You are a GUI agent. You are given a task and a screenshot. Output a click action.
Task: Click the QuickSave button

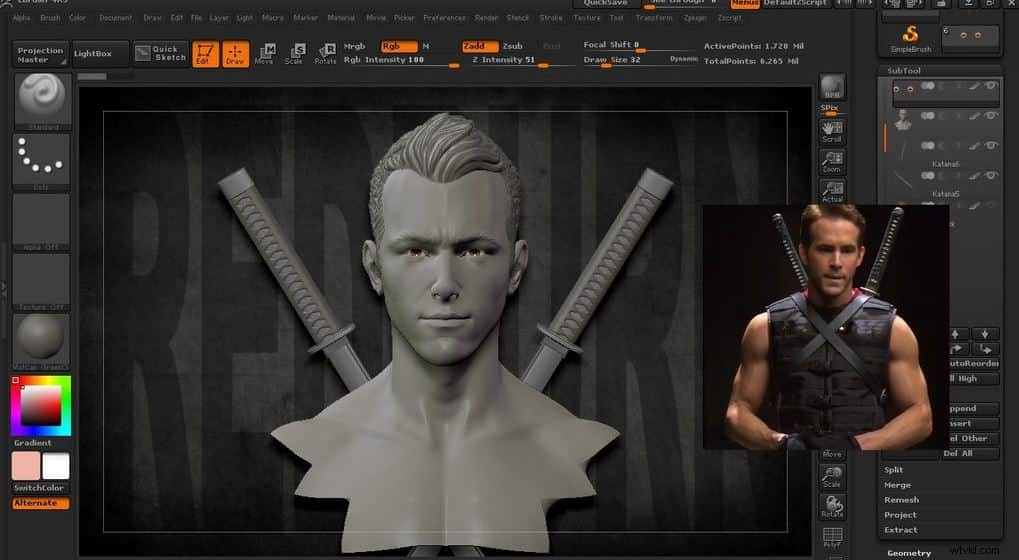coord(606,3)
